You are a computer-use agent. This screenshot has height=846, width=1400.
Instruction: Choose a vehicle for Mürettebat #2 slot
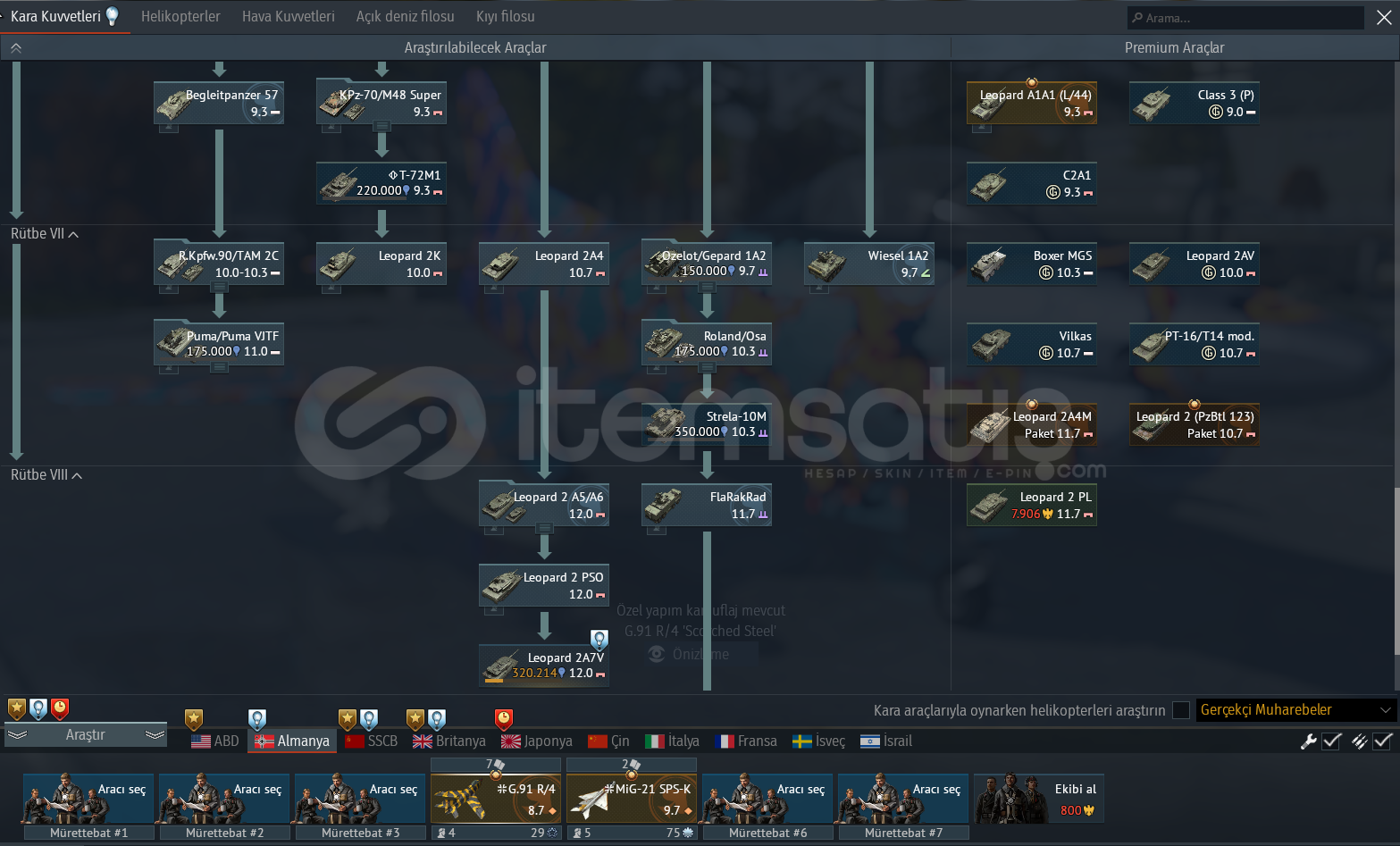tap(224, 799)
